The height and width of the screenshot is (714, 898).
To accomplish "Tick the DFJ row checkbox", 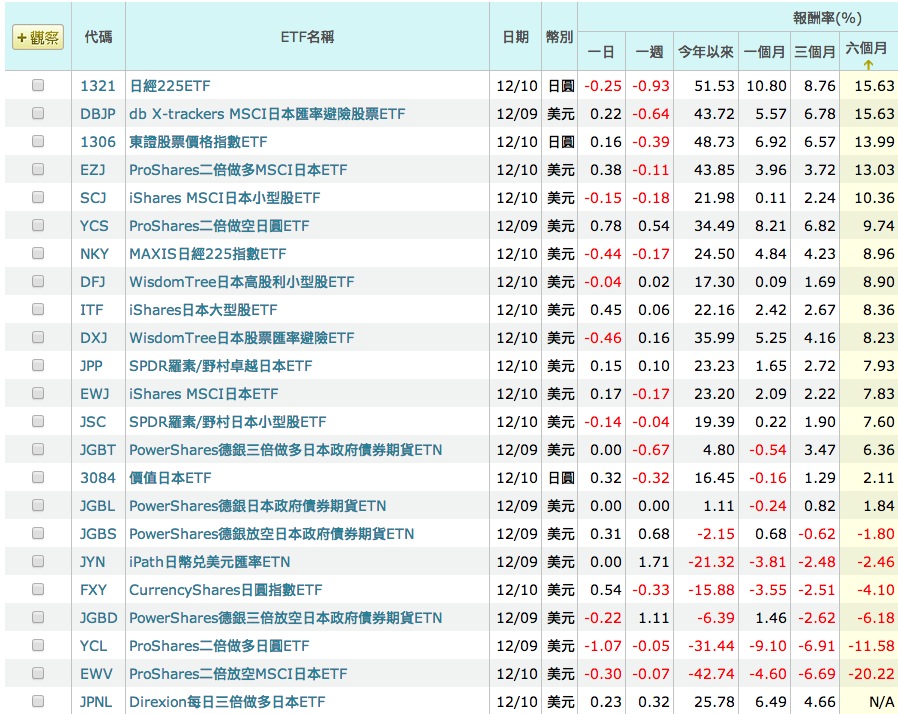I will [x=38, y=282].
